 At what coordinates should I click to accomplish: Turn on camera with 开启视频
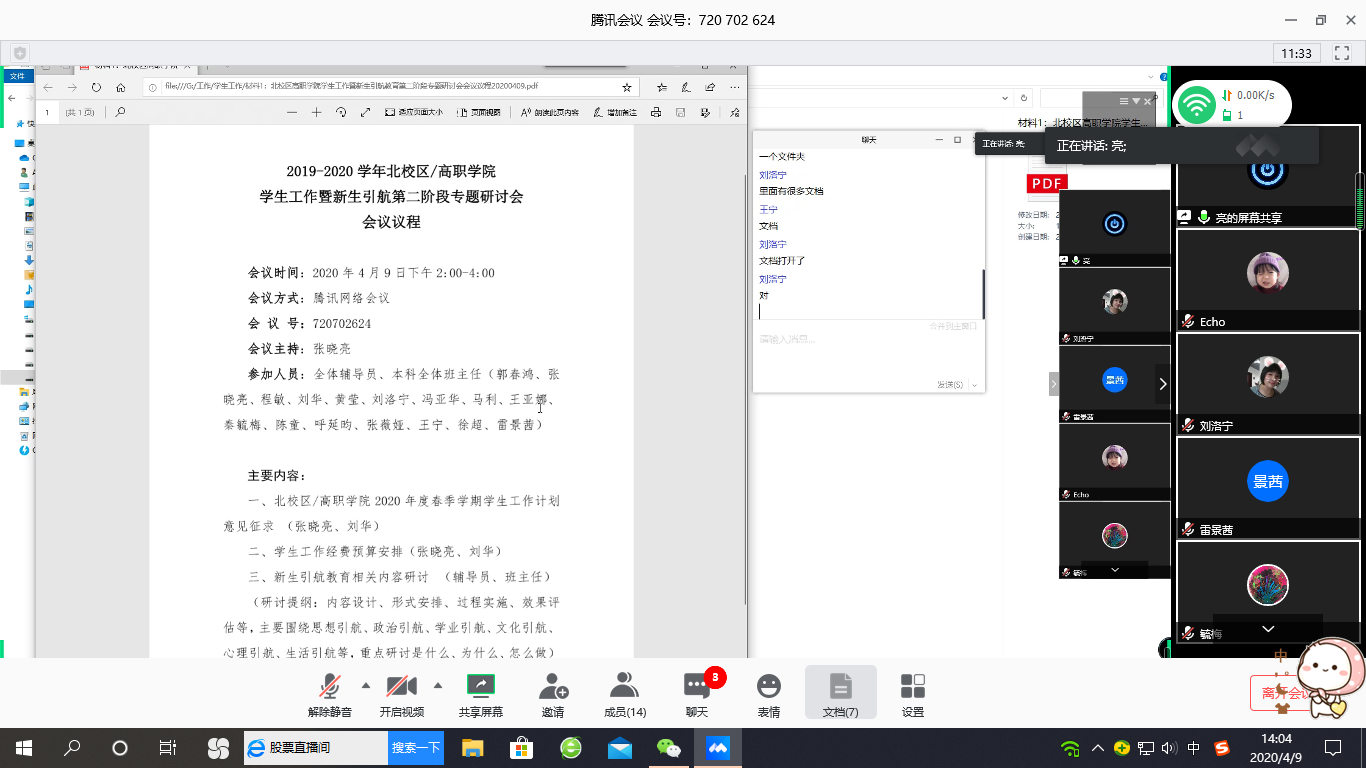(x=401, y=694)
